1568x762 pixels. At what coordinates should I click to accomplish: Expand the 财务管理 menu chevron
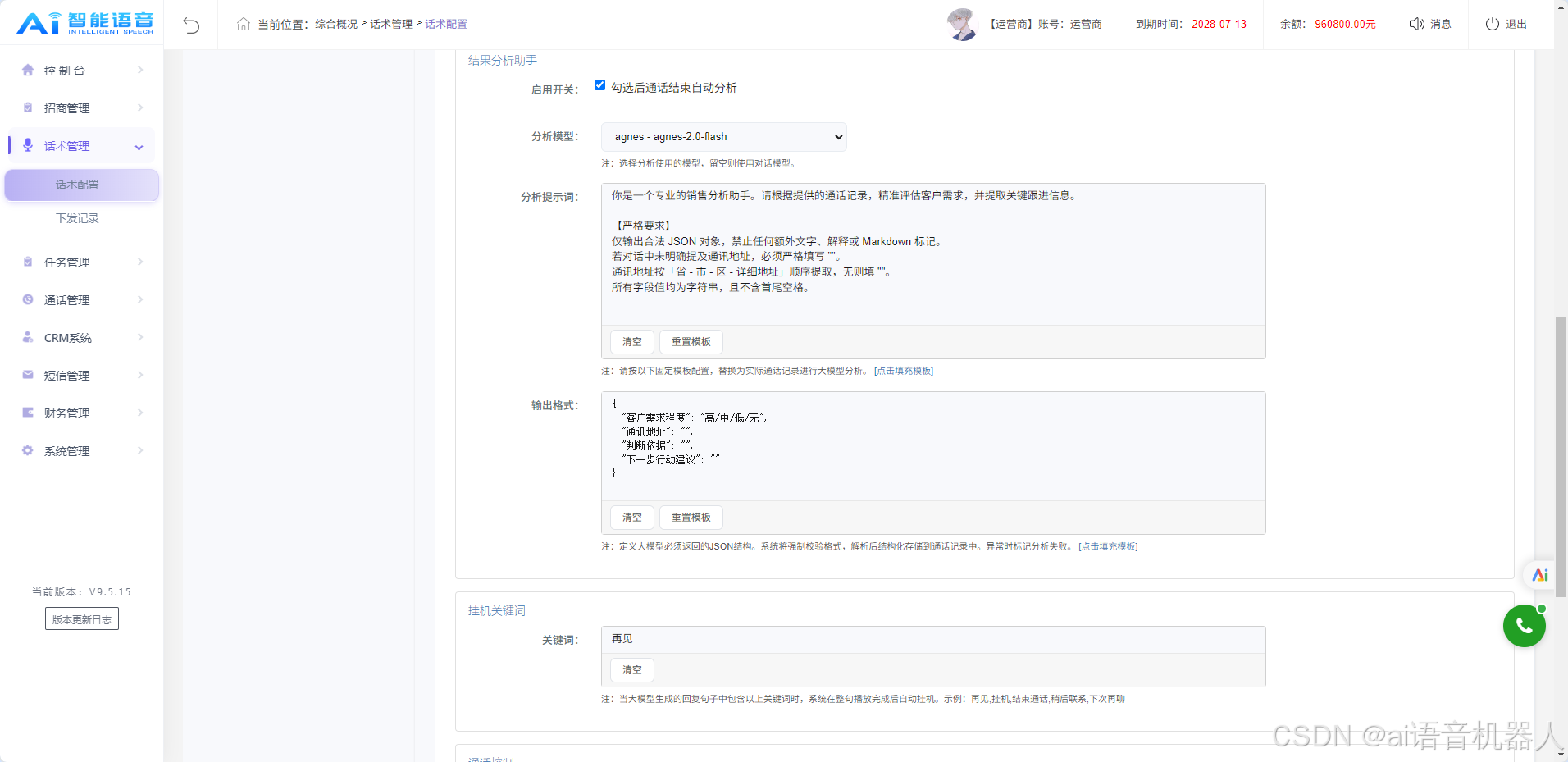[x=140, y=413]
